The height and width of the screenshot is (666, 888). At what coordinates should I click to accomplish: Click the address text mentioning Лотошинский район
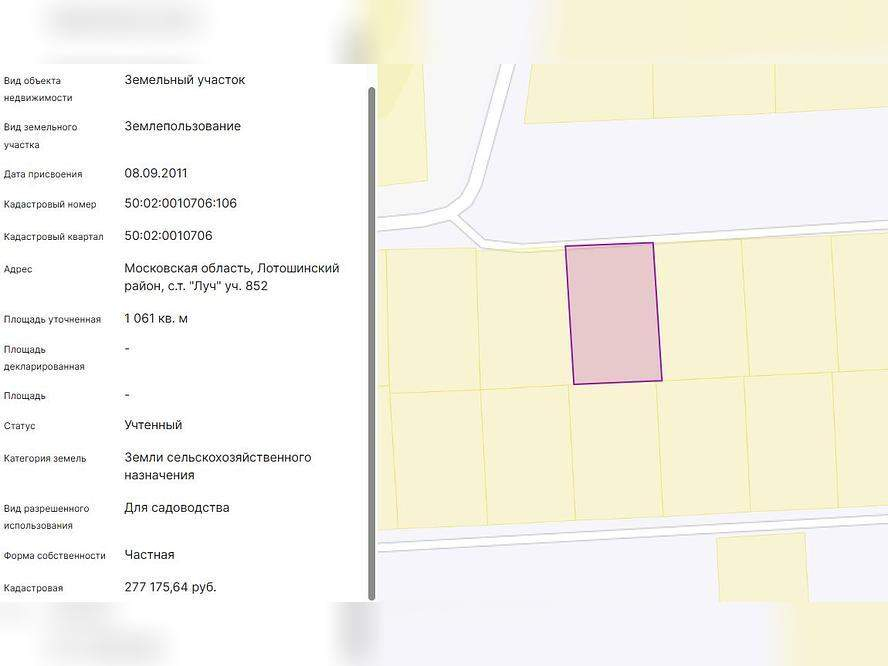pyautogui.click(x=231, y=277)
